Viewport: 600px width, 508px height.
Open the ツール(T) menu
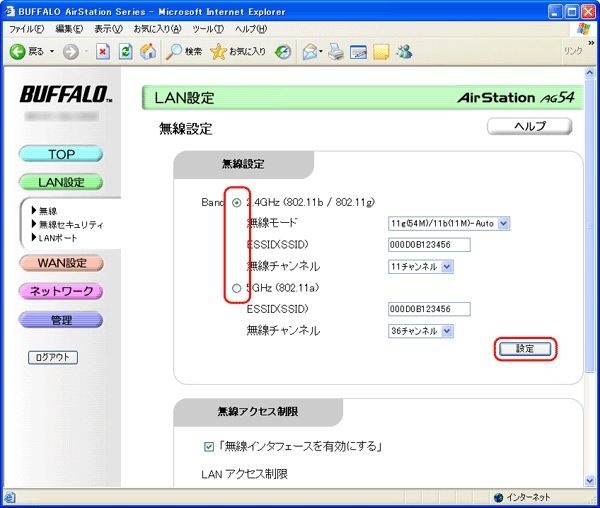207,28
